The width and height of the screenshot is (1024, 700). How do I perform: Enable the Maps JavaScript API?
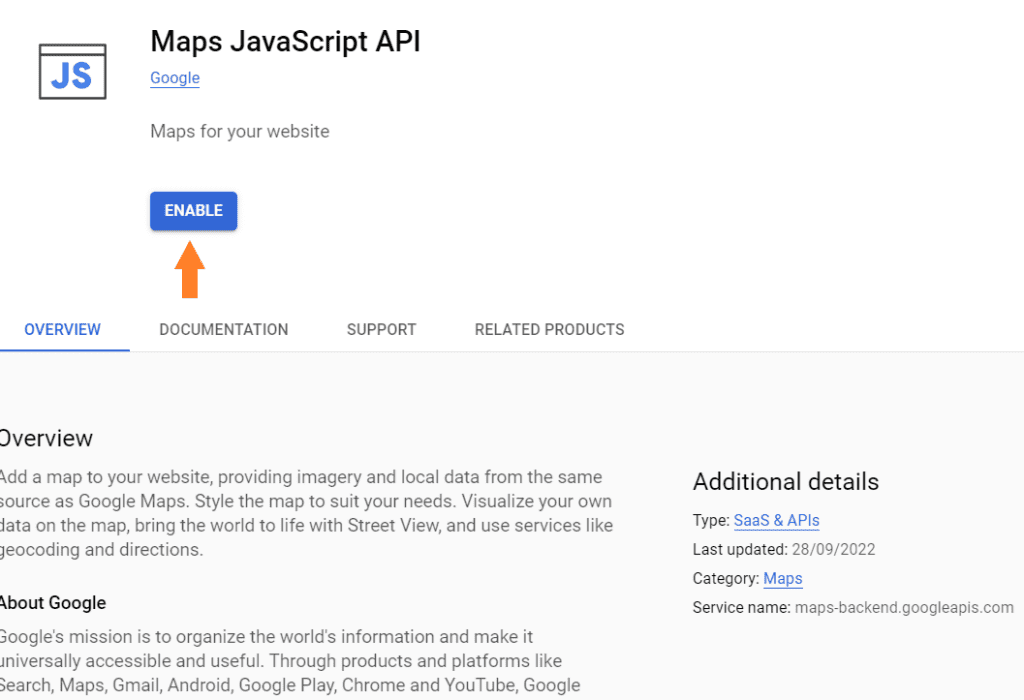[193, 211]
